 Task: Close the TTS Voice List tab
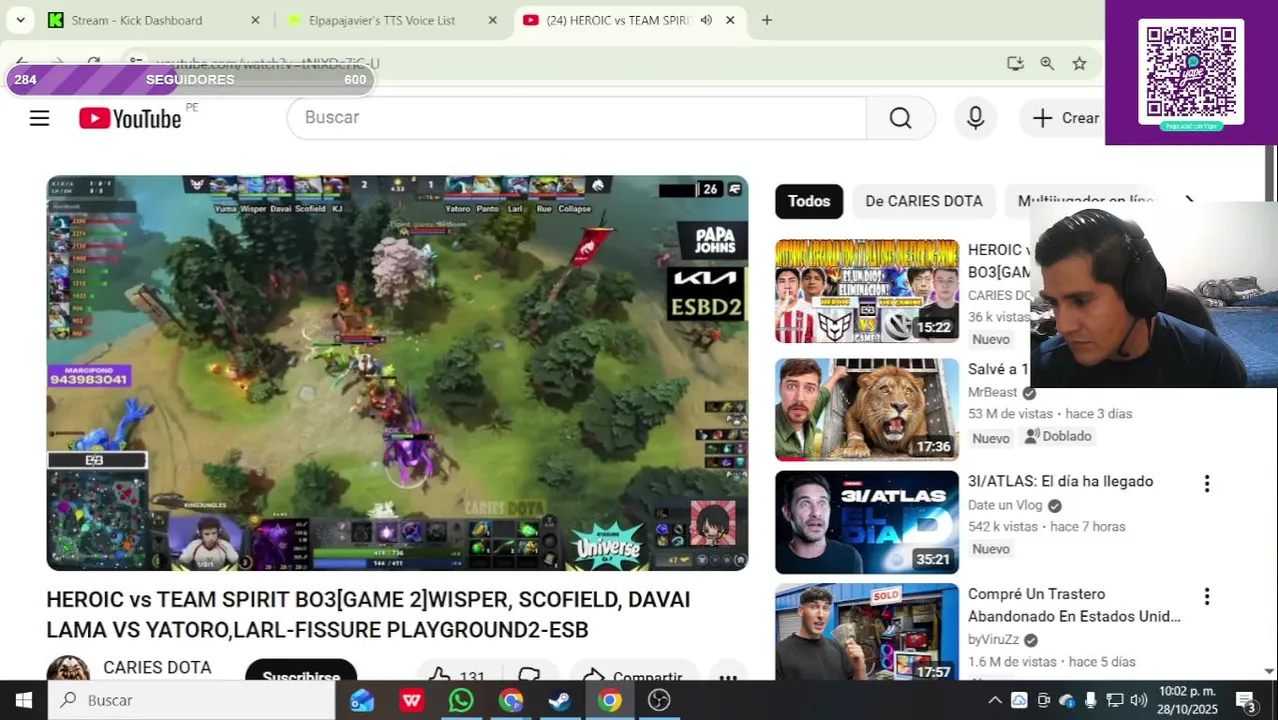pyautogui.click(x=492, y=20)
